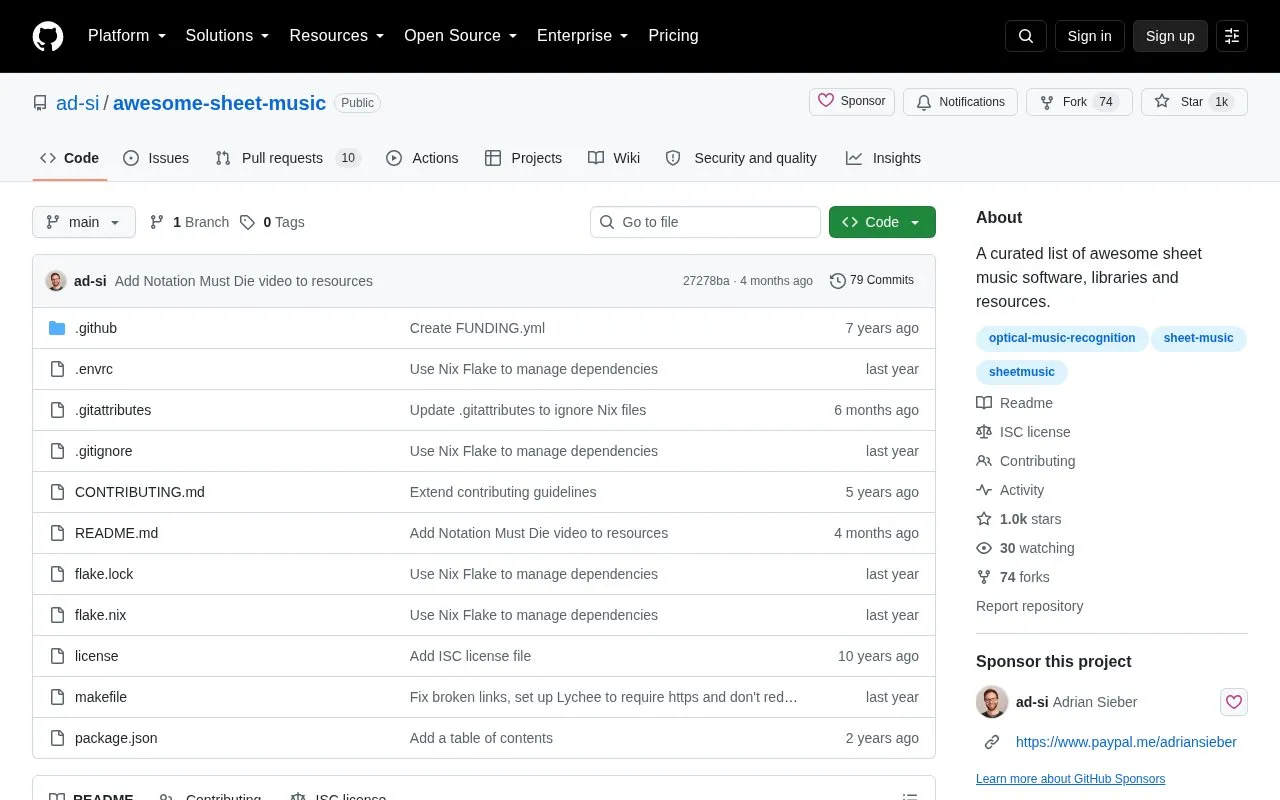The height and width of the screenshot is (800, 1280).
Task: Expand Platform menu
Action: coord(127,36)
